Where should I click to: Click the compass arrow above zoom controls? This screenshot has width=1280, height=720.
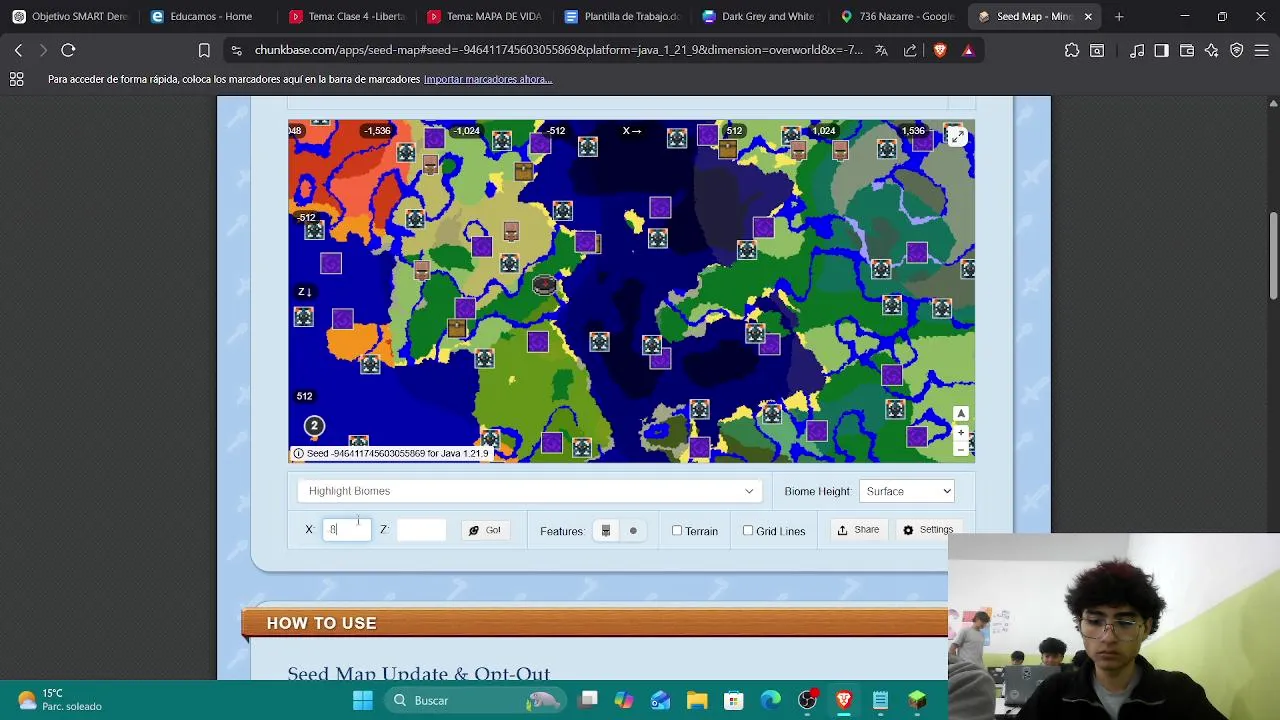coord(961,414)
